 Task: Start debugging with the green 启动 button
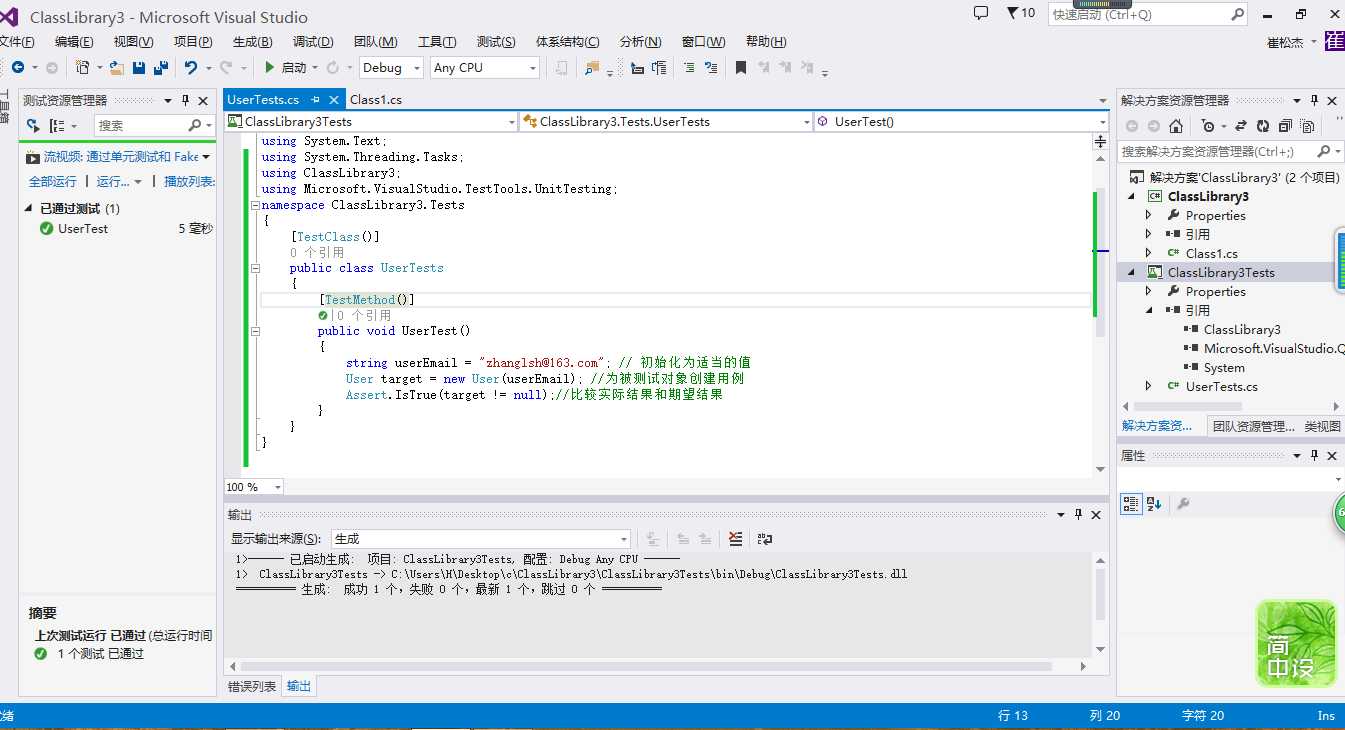285,67
